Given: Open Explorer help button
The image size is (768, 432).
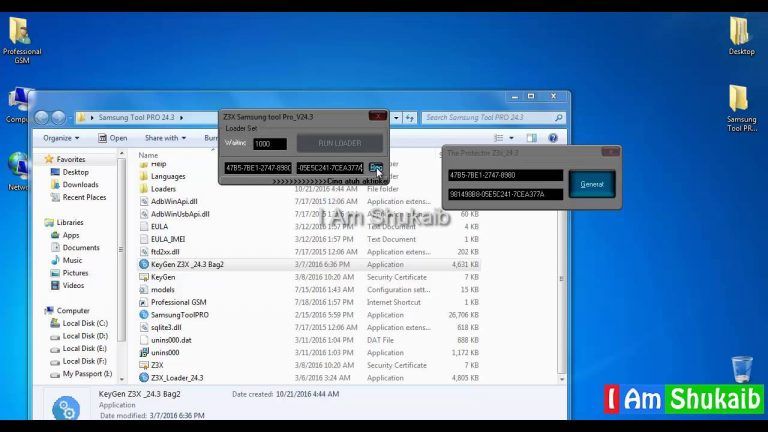Looking at the screenshot, I should (553, 138).
